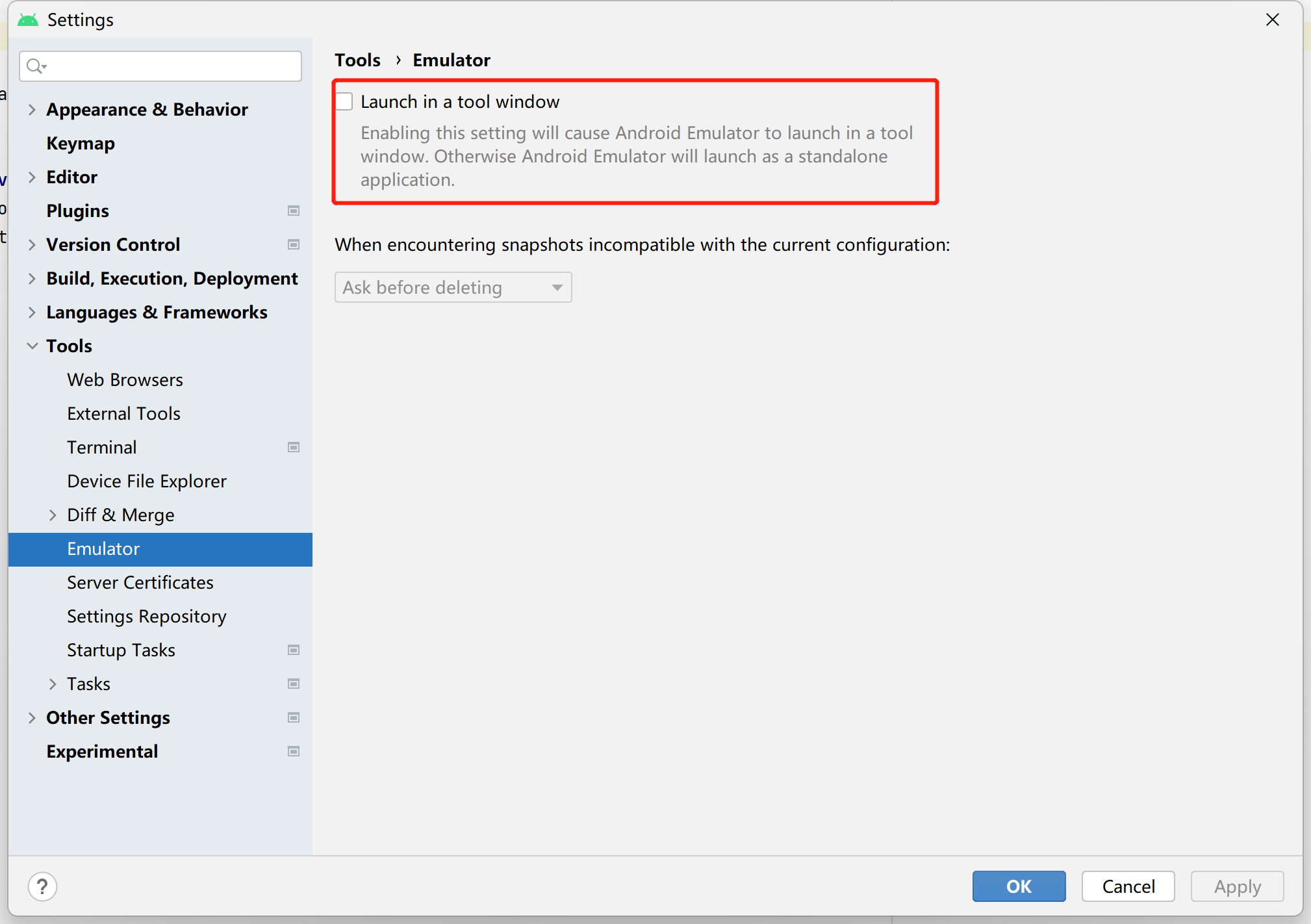1311x924 pixels.
Task: Enable Launch in a tool window checkbox
Action: click(x=344, y=102)
